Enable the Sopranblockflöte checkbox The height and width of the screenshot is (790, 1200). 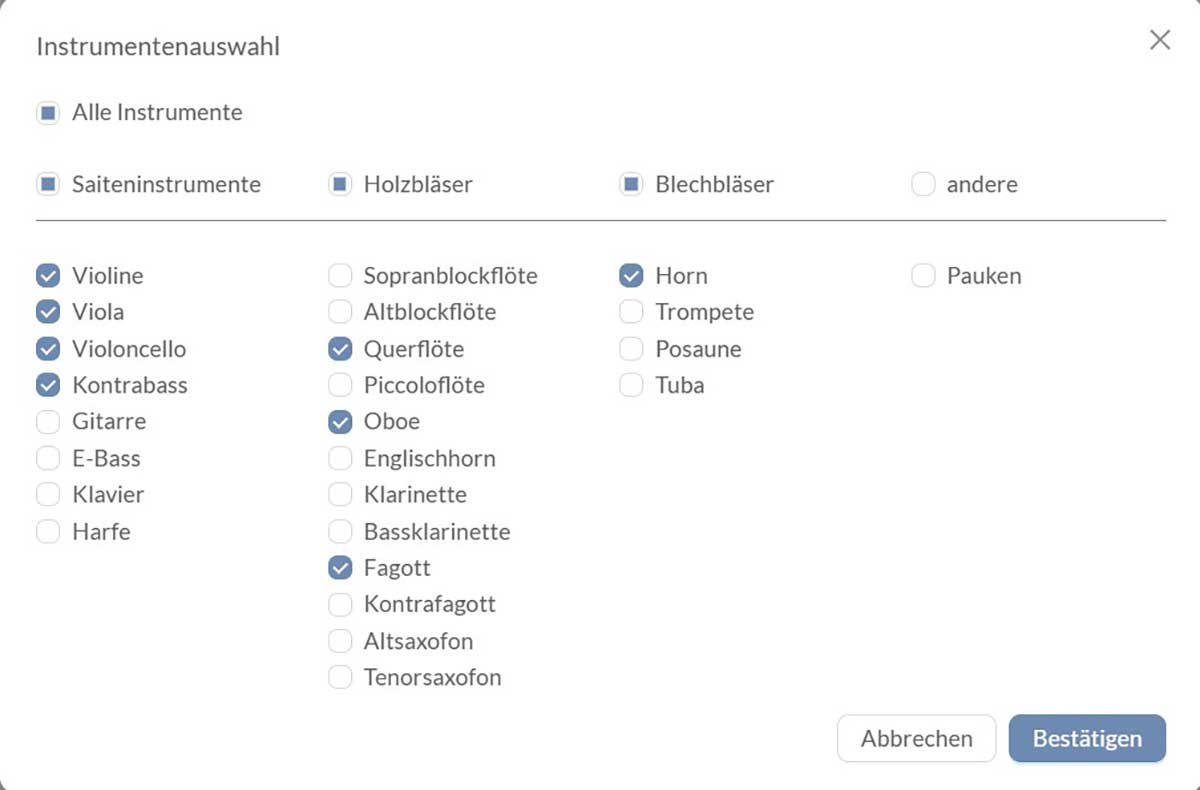tap(340, 276)
